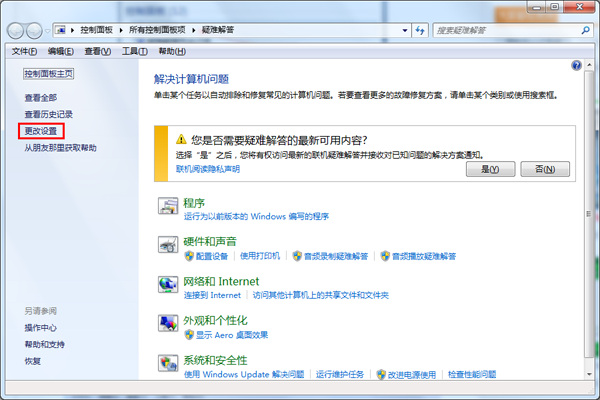Open the 更改设置 link in sidebar
This screenshot has width=600, height=400.
43,130
